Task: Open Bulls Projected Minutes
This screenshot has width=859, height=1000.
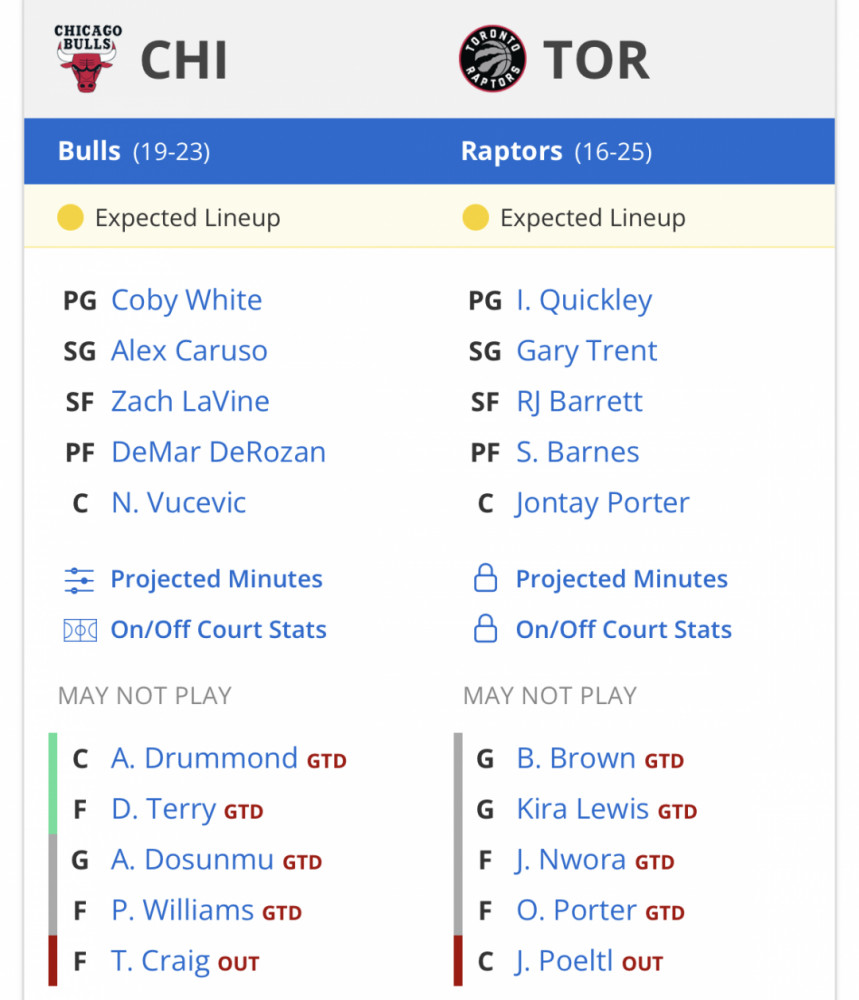Action: point(216,579)
